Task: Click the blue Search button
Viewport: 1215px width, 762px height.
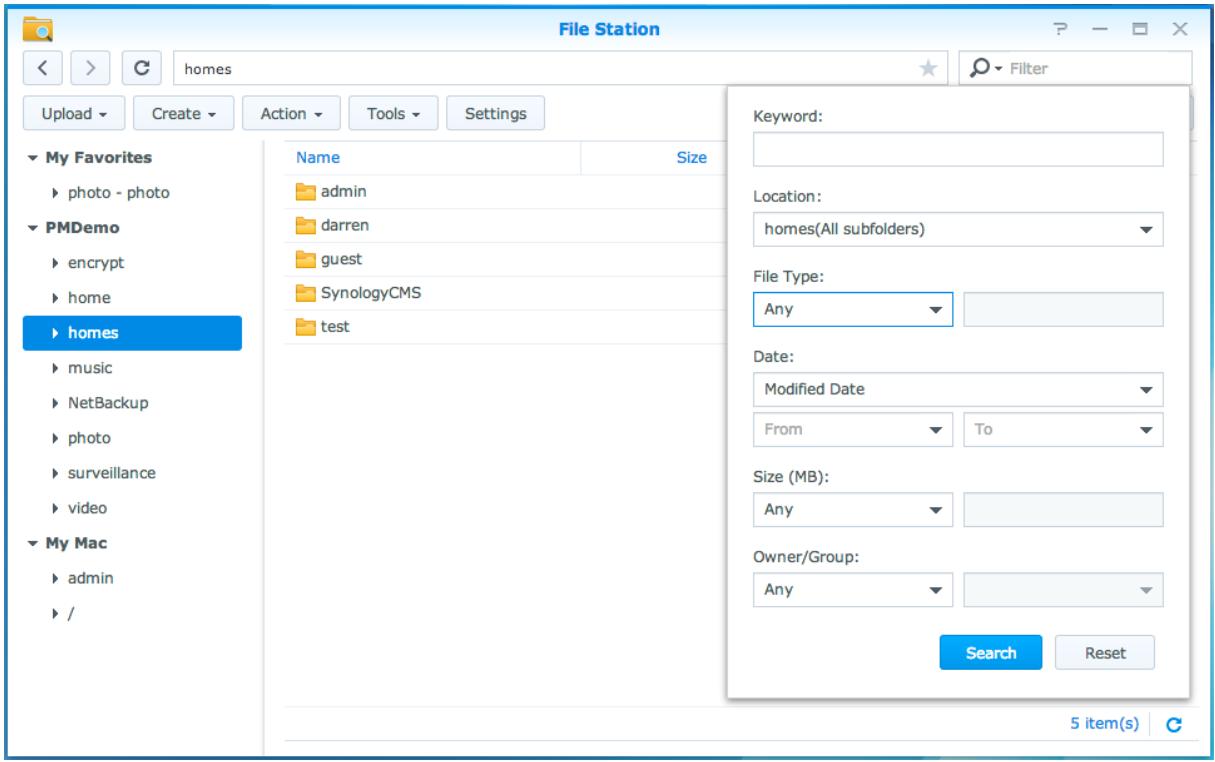Action: tap(991, 653)
